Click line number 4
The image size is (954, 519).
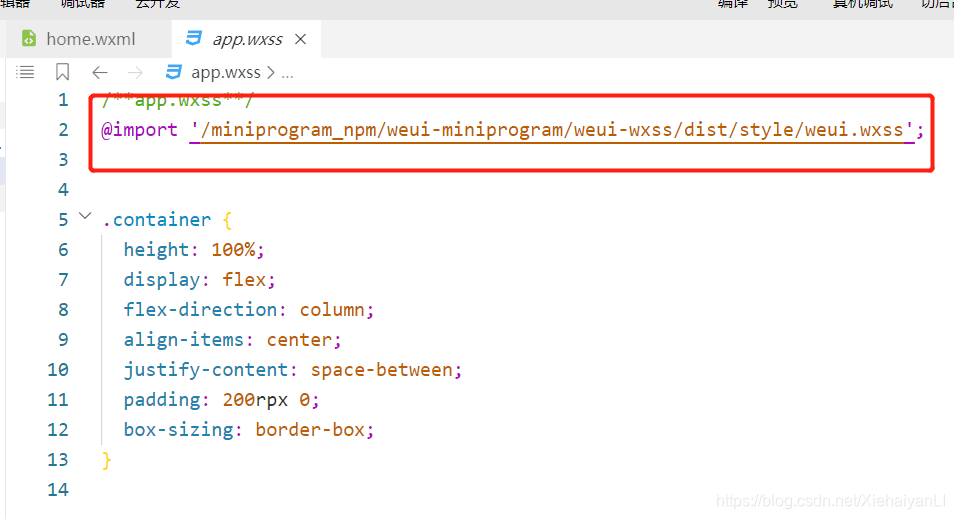tap(63, 190)
